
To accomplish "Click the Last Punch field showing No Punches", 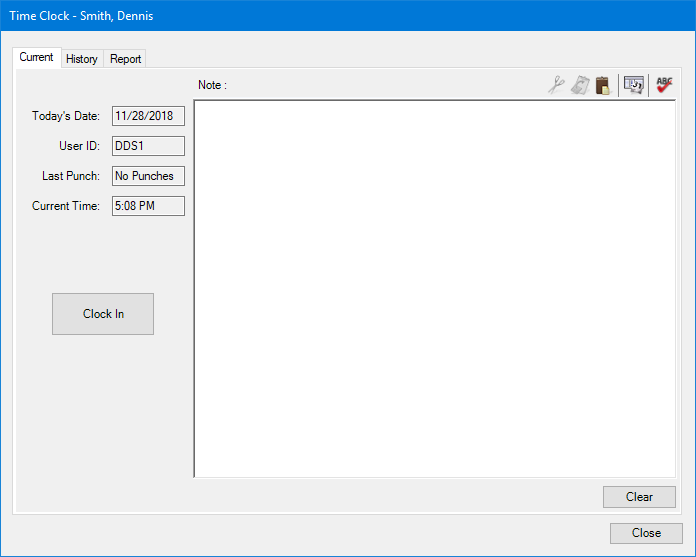I will point(148,176).
